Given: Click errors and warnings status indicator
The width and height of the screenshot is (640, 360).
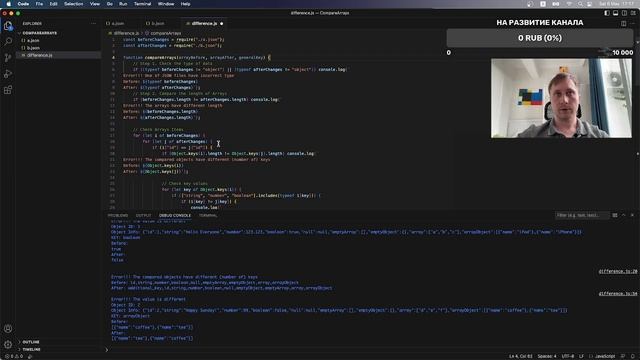Looking at the screenshot, I should click(x=14, y=356).
